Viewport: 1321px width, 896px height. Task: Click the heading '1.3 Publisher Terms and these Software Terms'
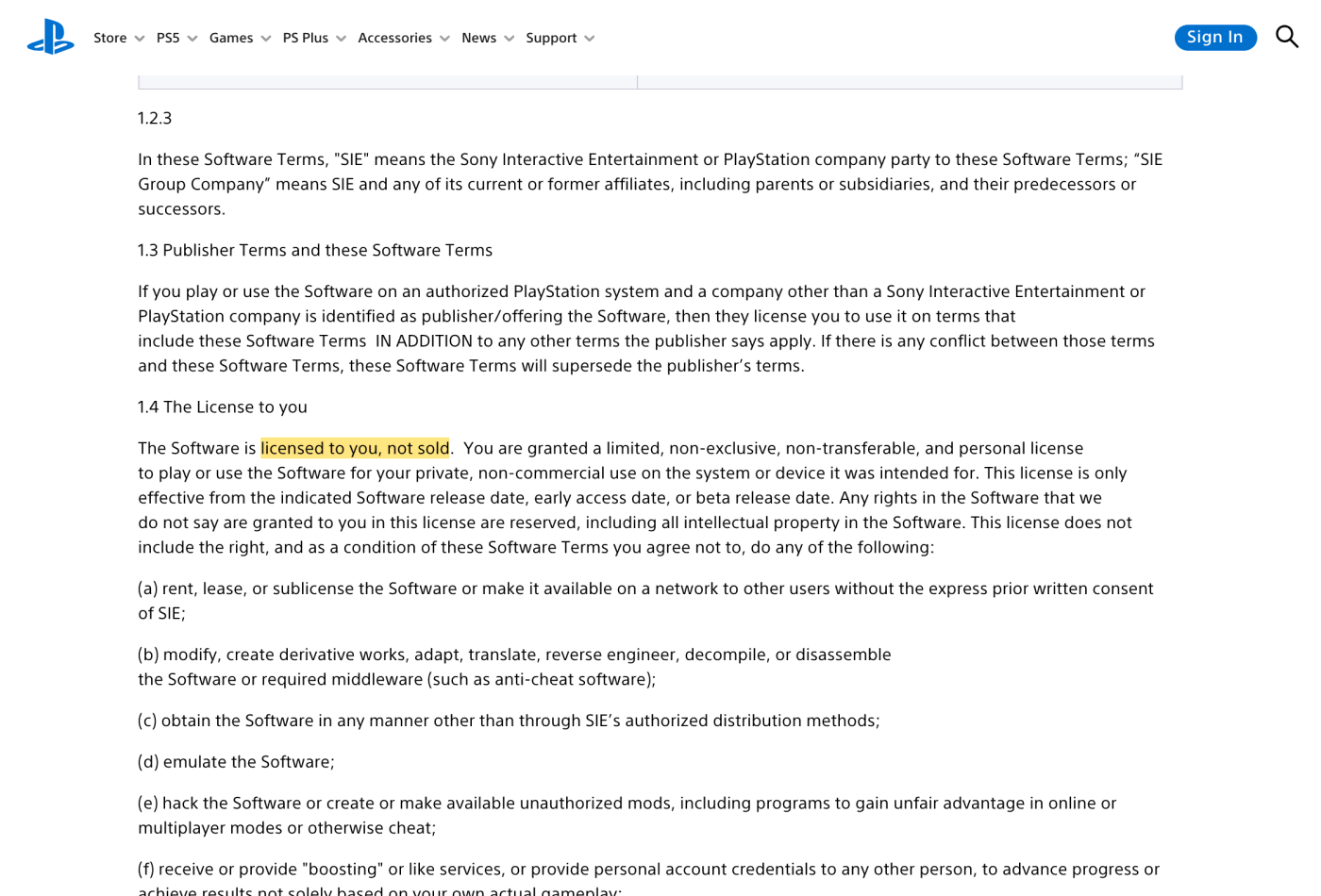(x=315, y=250)
